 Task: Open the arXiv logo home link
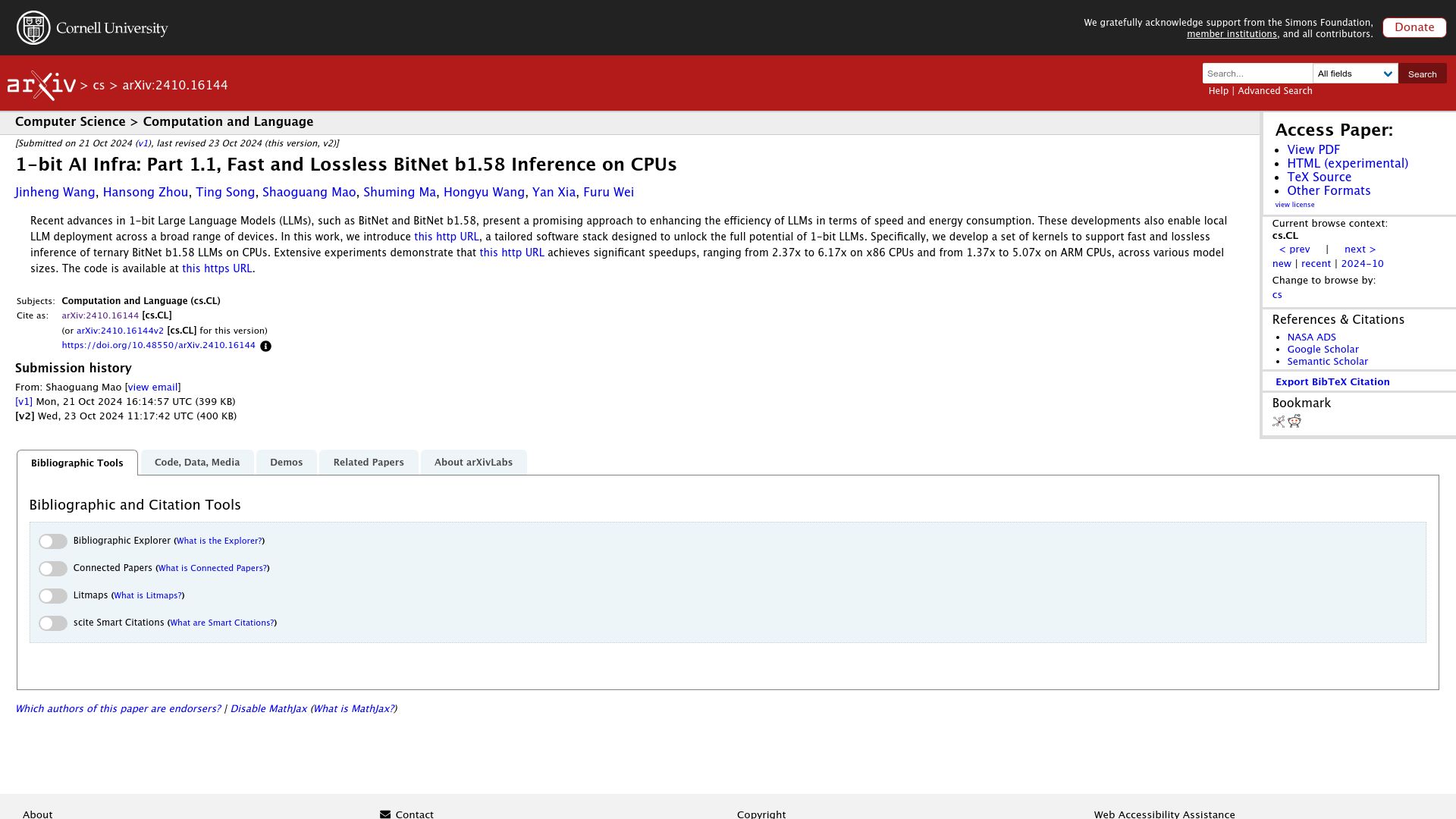42,86
